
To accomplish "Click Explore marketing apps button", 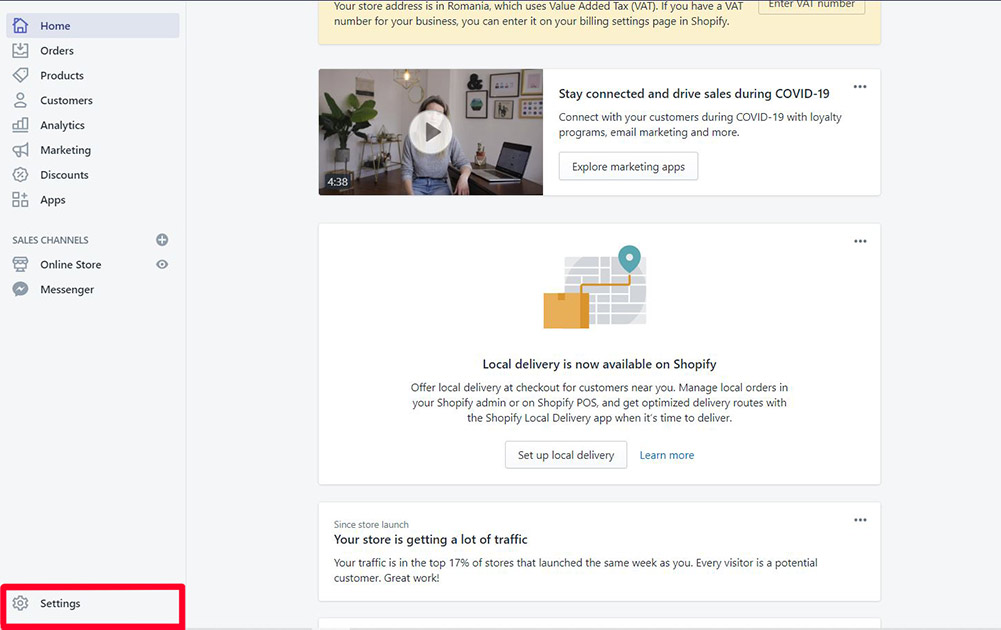I will tap(628, 167).
